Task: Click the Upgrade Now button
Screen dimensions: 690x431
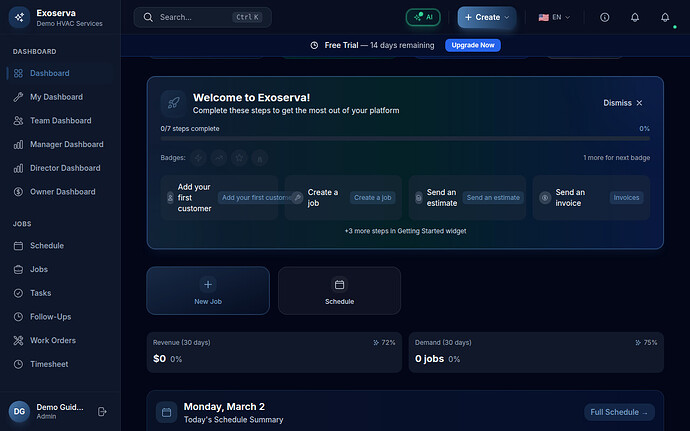Action: 473,45
